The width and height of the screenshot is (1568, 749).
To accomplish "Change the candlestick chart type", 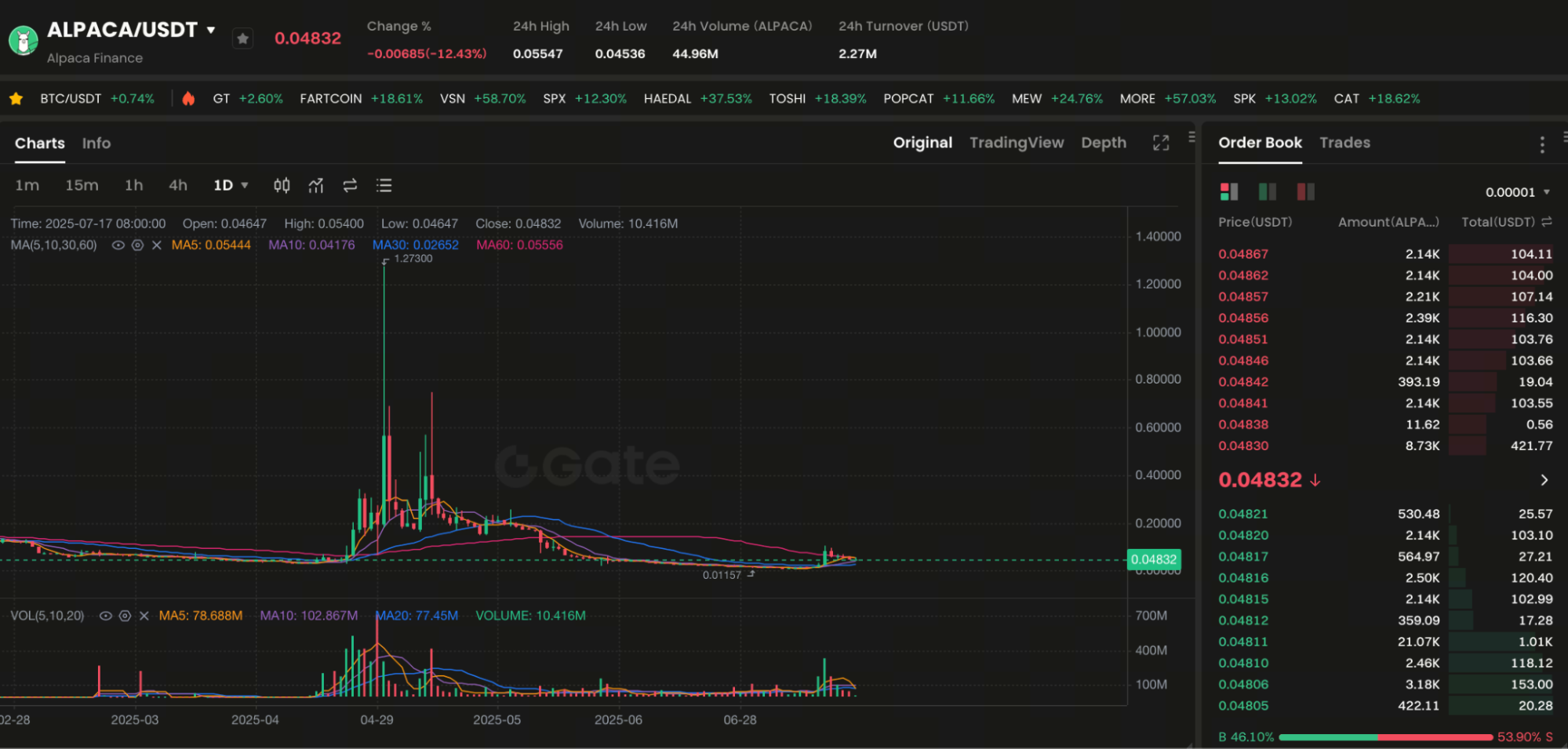I will point(282,185).
